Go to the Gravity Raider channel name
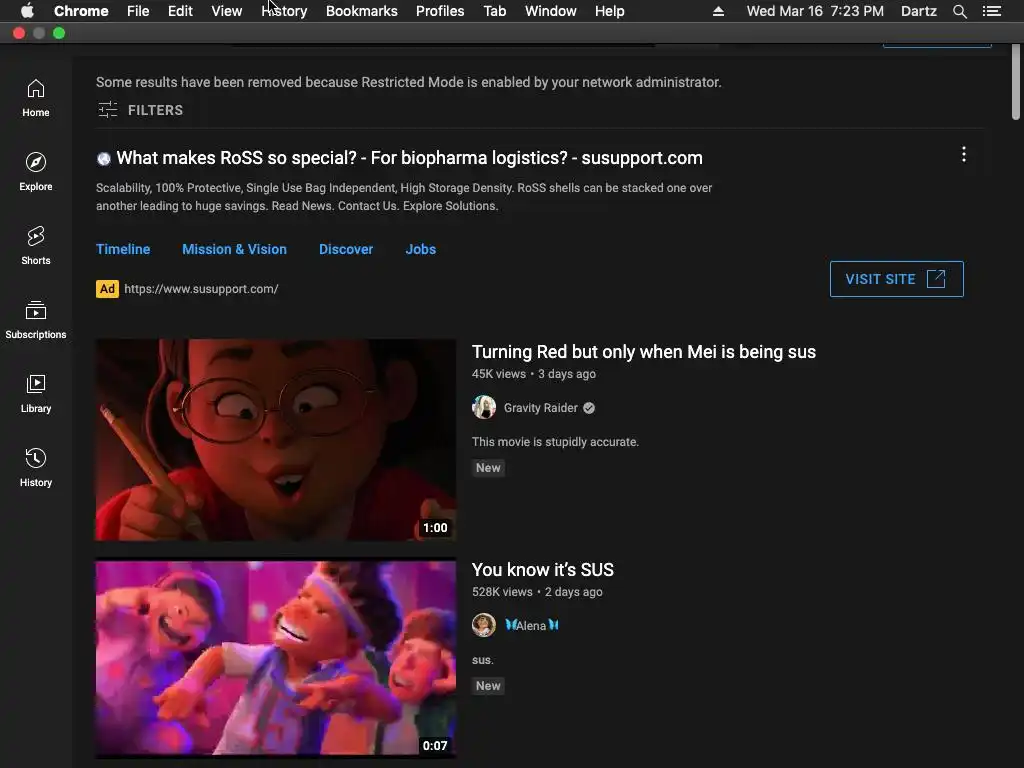1024x768 pixels. click(541, 408)
